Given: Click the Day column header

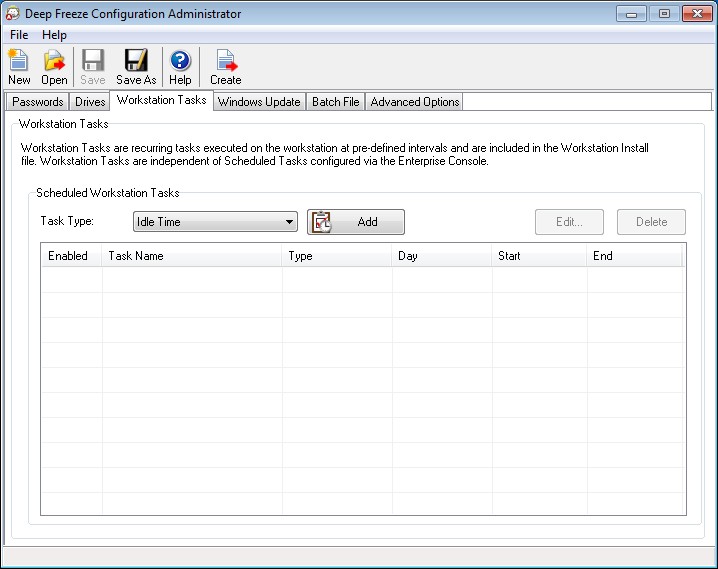Looking at the screenshot, I should [x=442, y=256].
